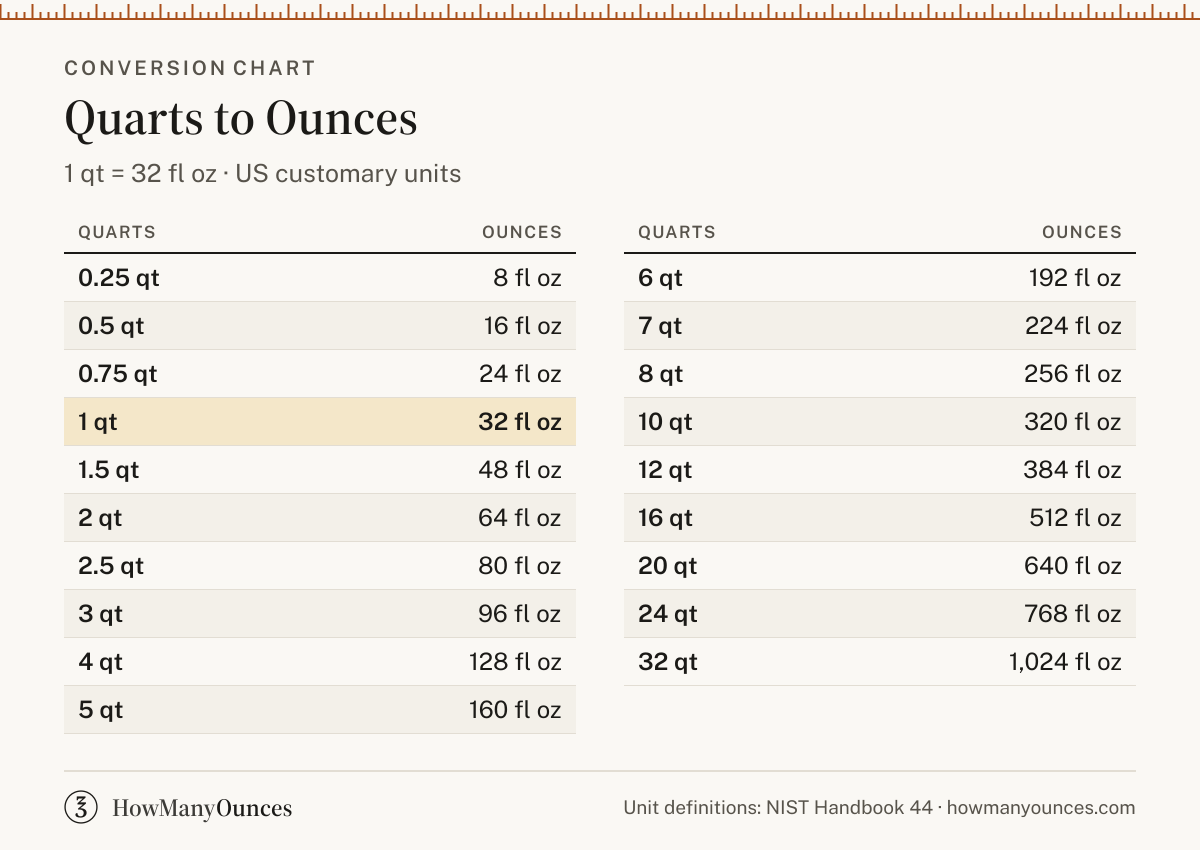
Task: Select the 24 qt cell
Action: tap(667, 614)
